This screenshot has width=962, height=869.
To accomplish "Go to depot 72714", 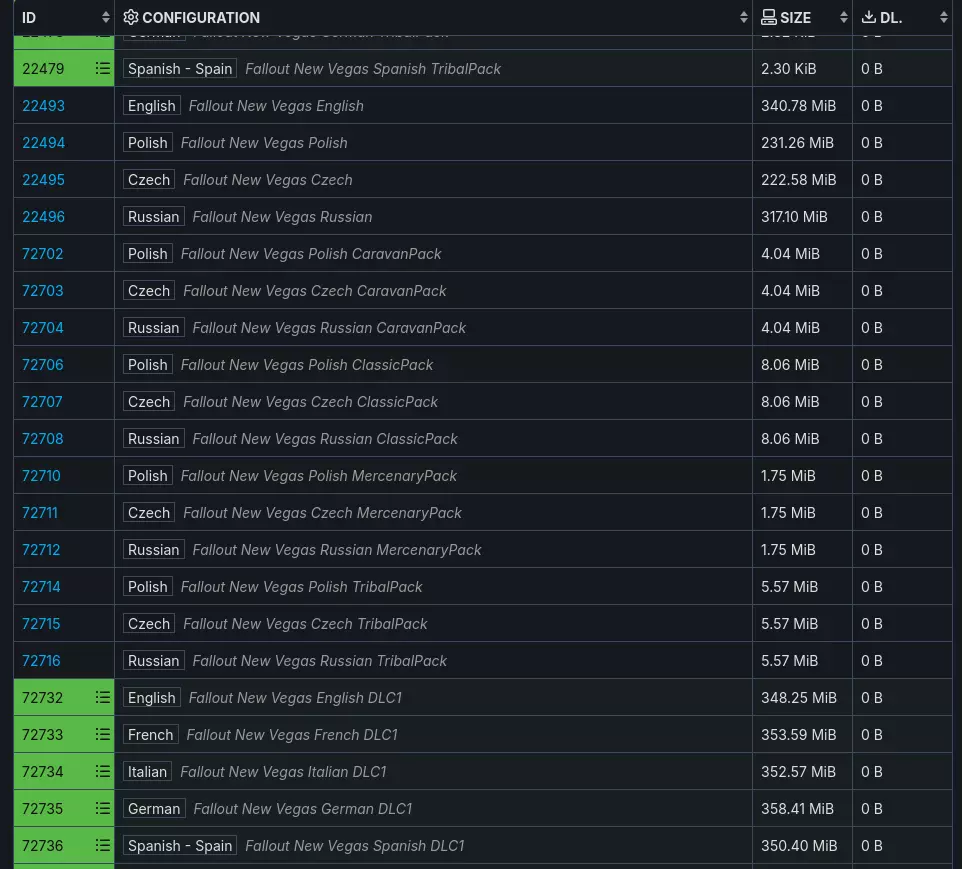I will click(x=41, y=587).
